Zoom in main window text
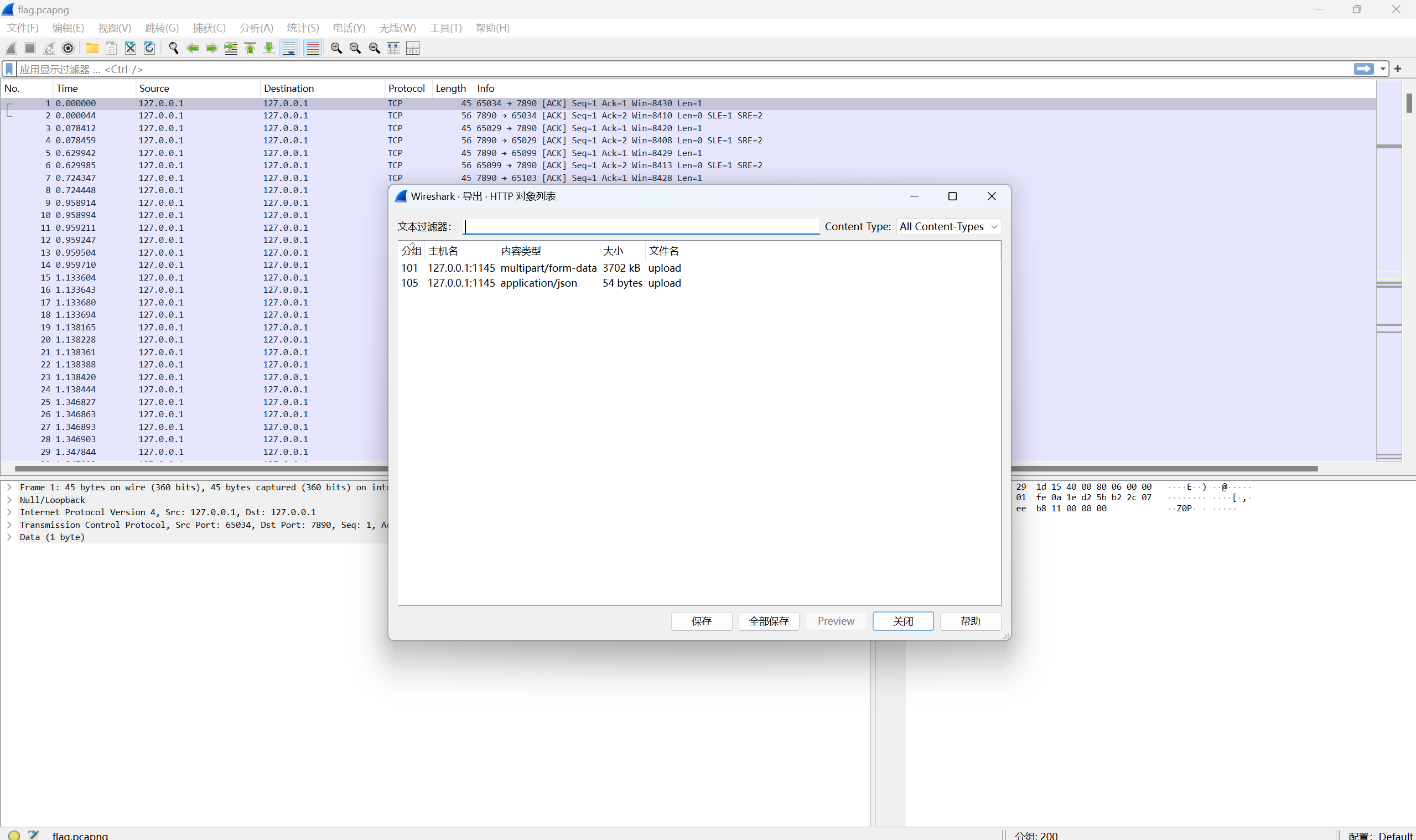1416x840 pixels. 336,48
